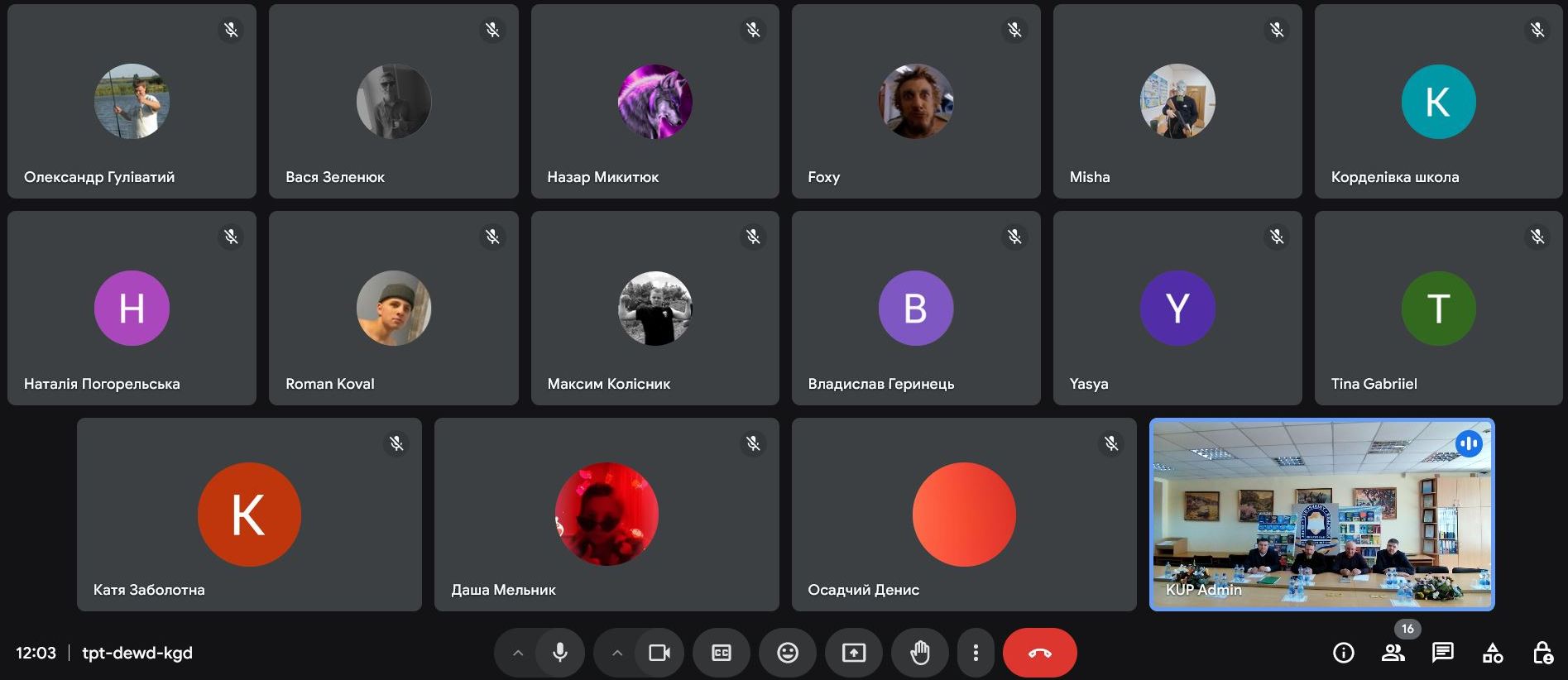Open host controls lock icon

(x=1542, y=653)
